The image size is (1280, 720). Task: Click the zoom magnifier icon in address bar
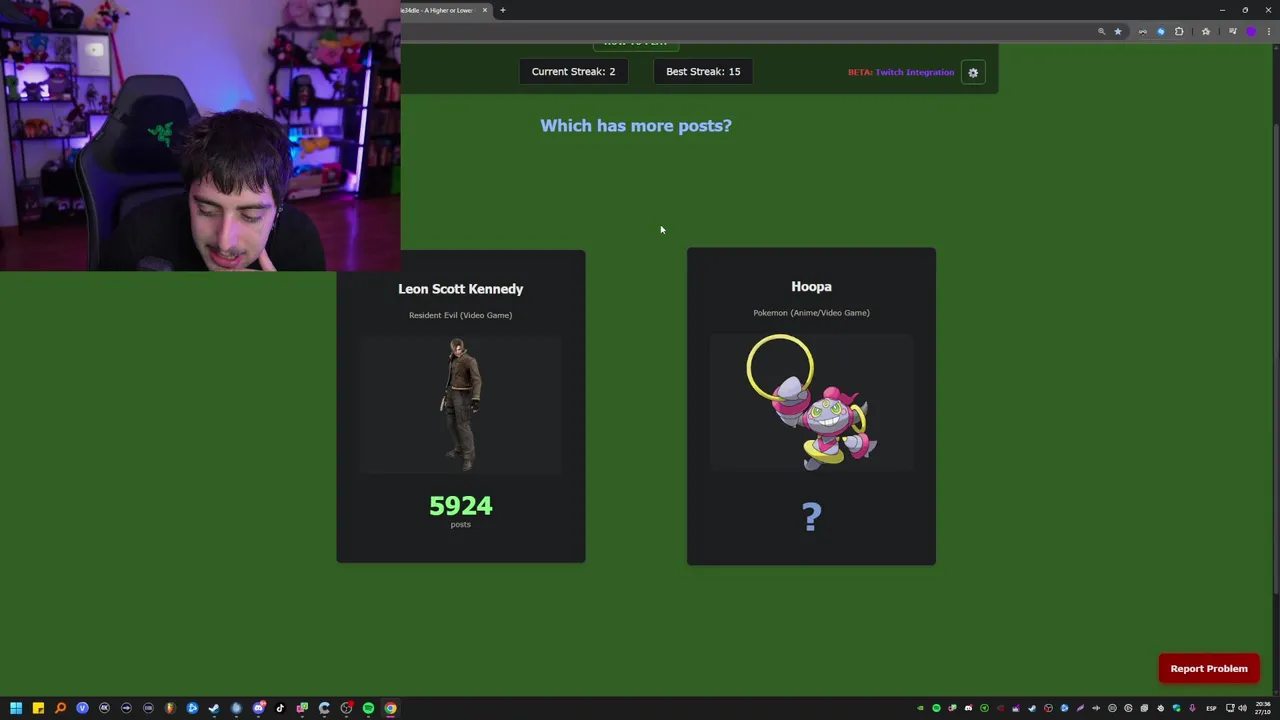click(1102, 31)
